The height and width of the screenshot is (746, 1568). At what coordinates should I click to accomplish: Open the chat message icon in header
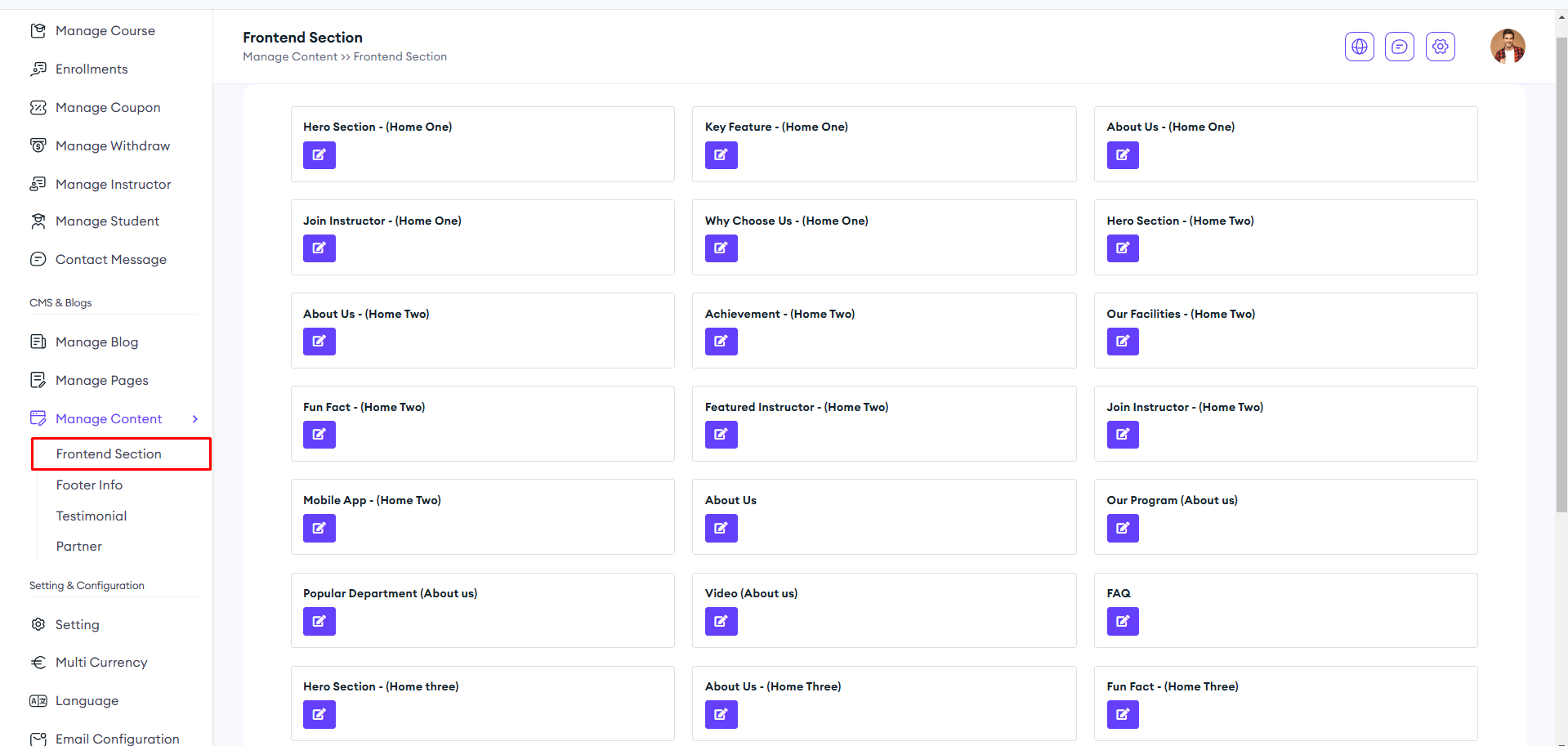coord(1399,47)
